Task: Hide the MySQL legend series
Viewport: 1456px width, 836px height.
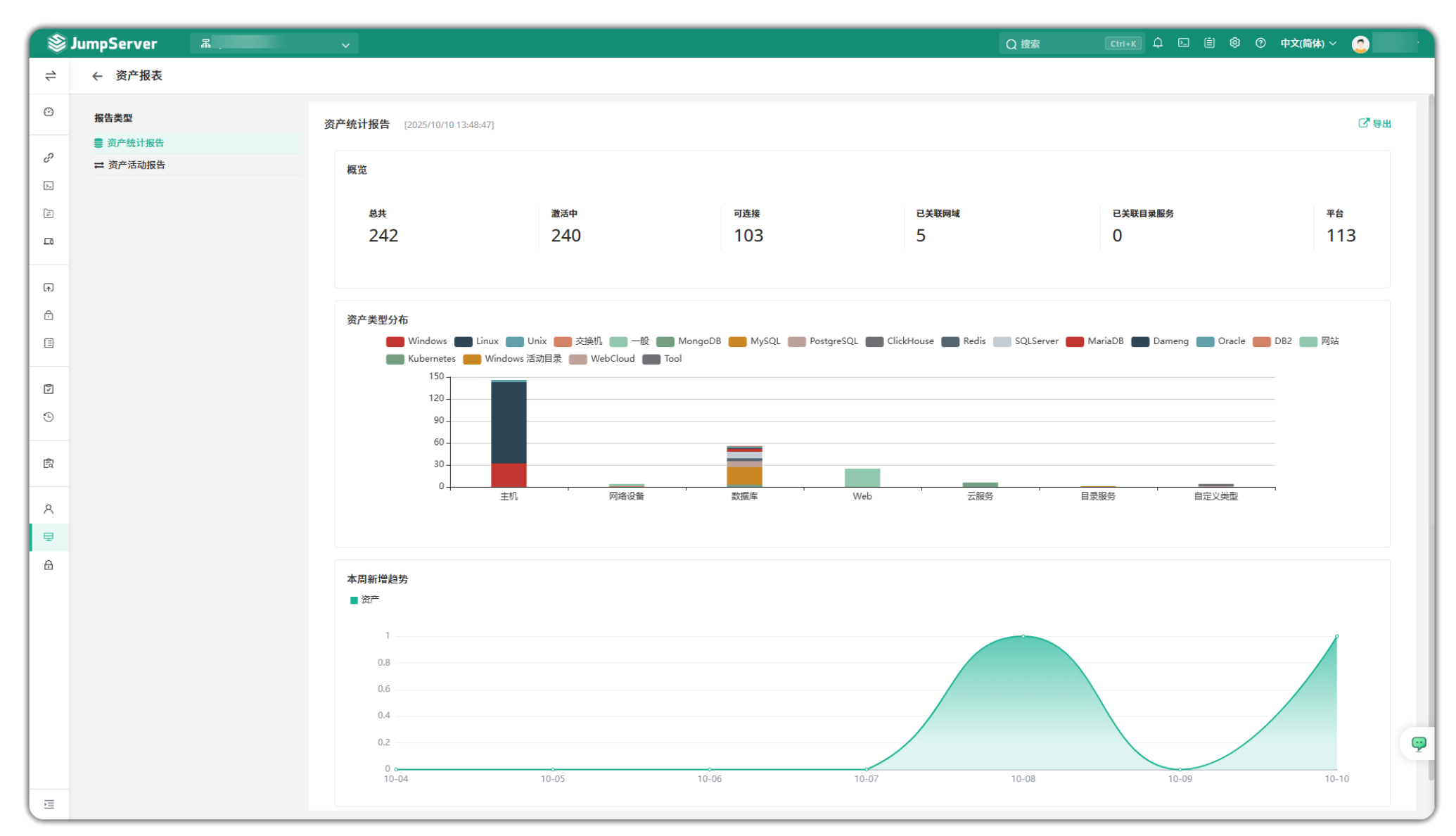Action: 754,341
